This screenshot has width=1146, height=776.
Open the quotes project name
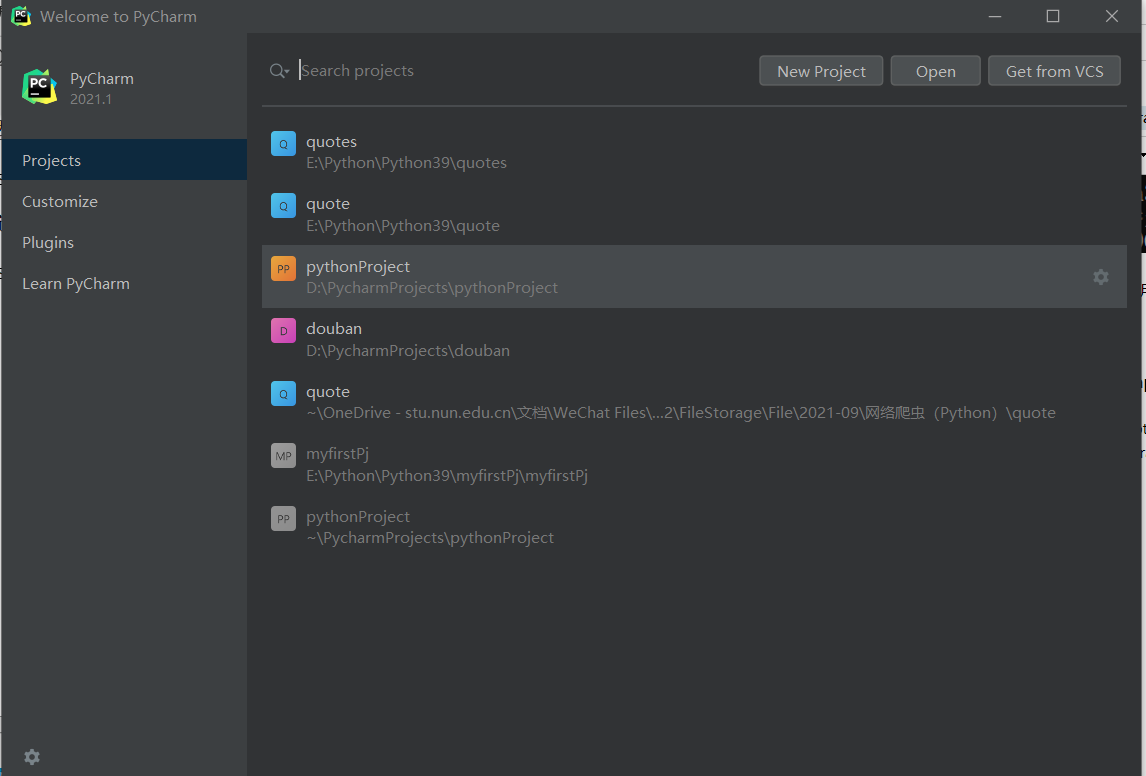(x=332, y=142)
